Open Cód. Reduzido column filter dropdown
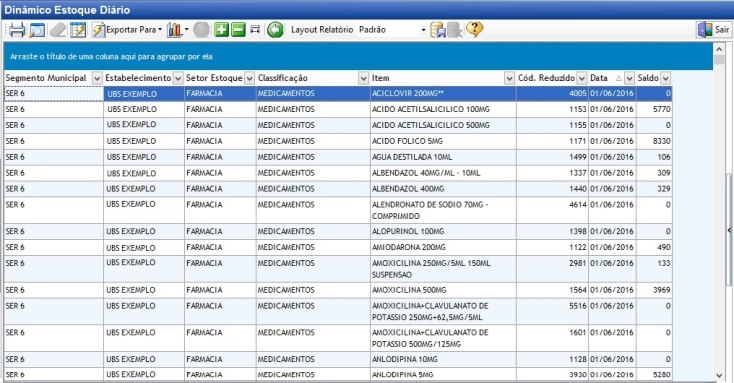This screenshot has width=734, height=383. pyautogui.click(x=581, y=78)
